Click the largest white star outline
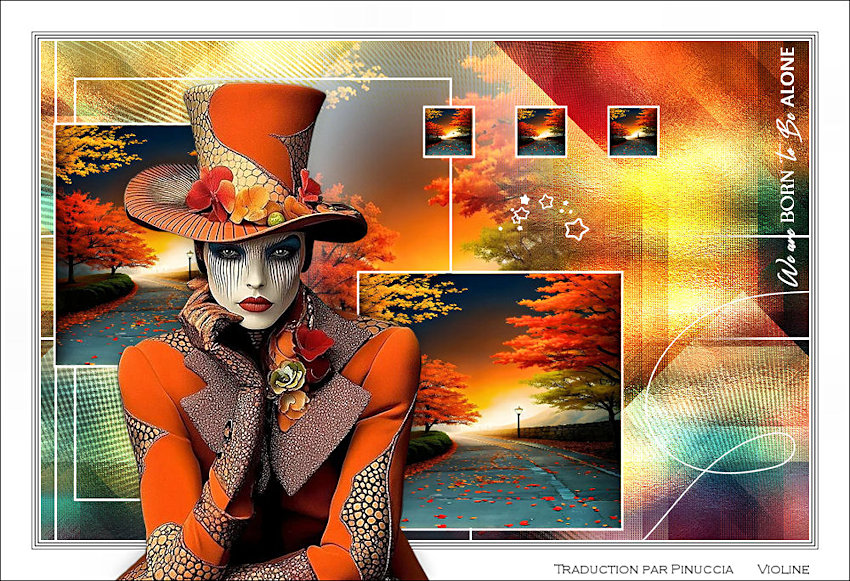The height and width of the screenshot is (581, 850). [577, 229]
